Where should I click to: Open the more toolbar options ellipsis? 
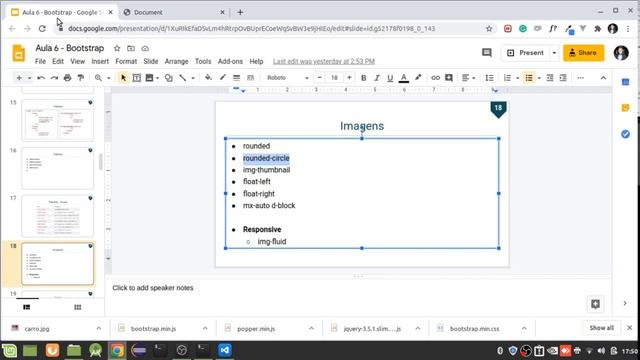tap(580, 78)
